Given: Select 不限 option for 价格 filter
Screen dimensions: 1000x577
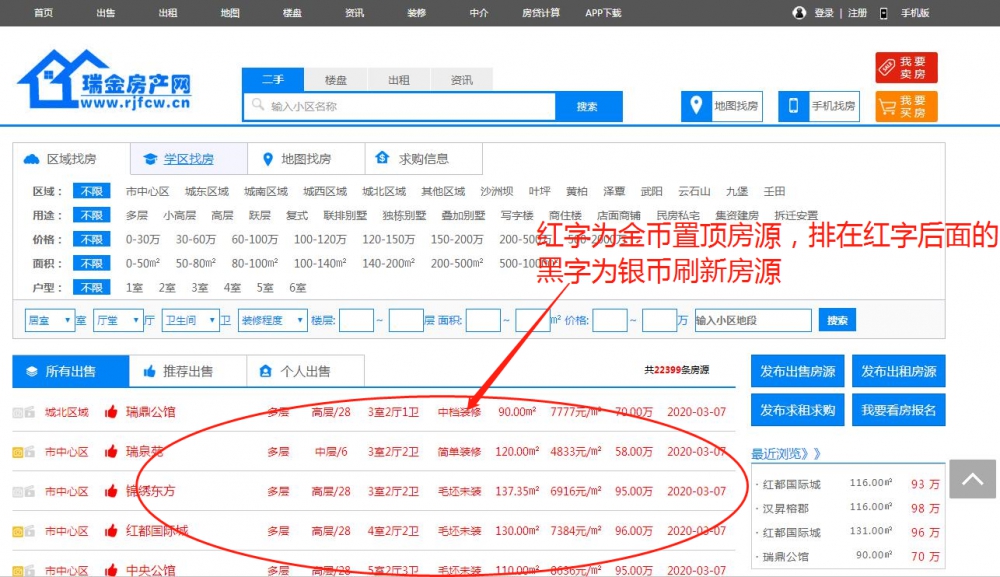Looking at the screenshot, I should 91,240.
